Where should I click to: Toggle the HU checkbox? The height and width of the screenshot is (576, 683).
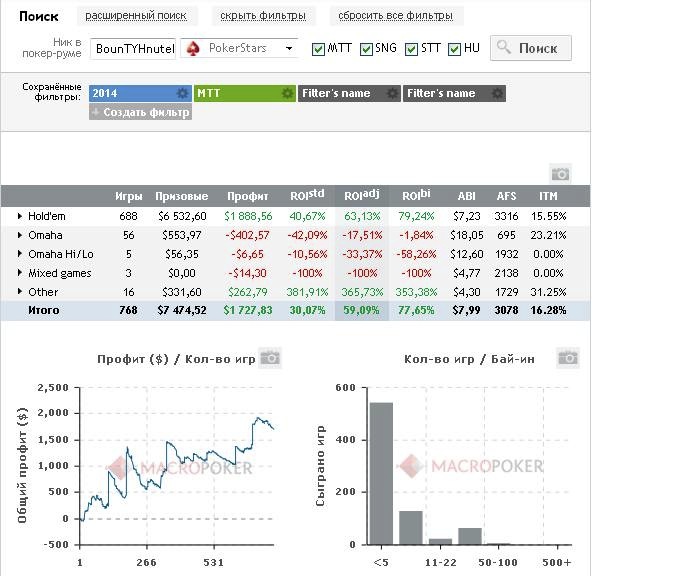(x=454, y=49)
